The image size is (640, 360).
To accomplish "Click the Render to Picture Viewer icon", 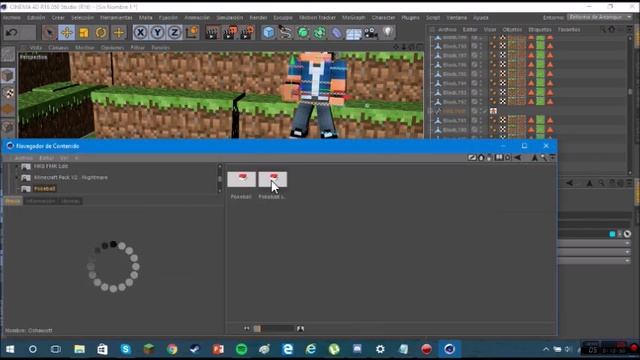I will (230, 33).
